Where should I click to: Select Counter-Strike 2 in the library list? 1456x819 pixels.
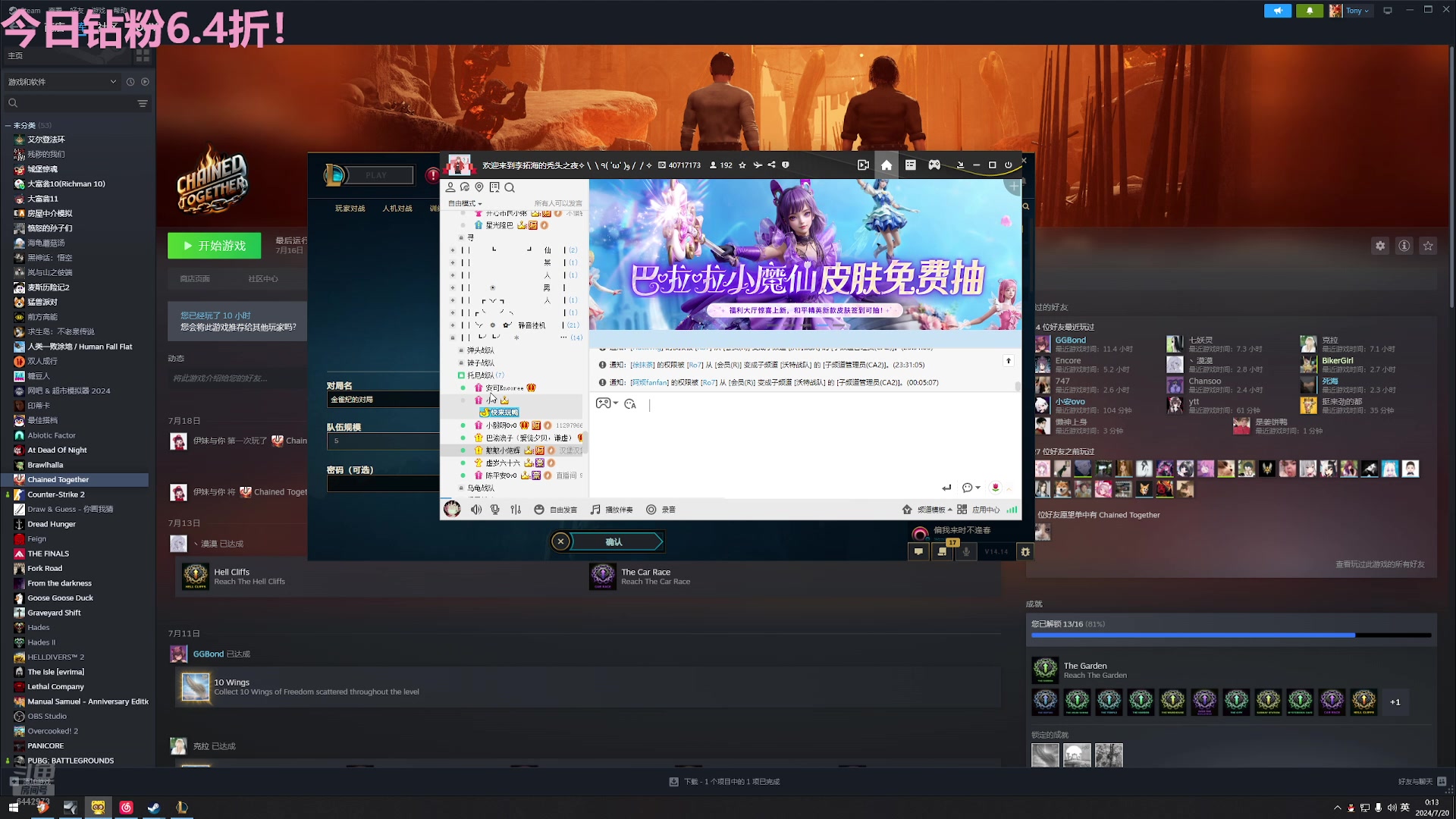point(56,494)
